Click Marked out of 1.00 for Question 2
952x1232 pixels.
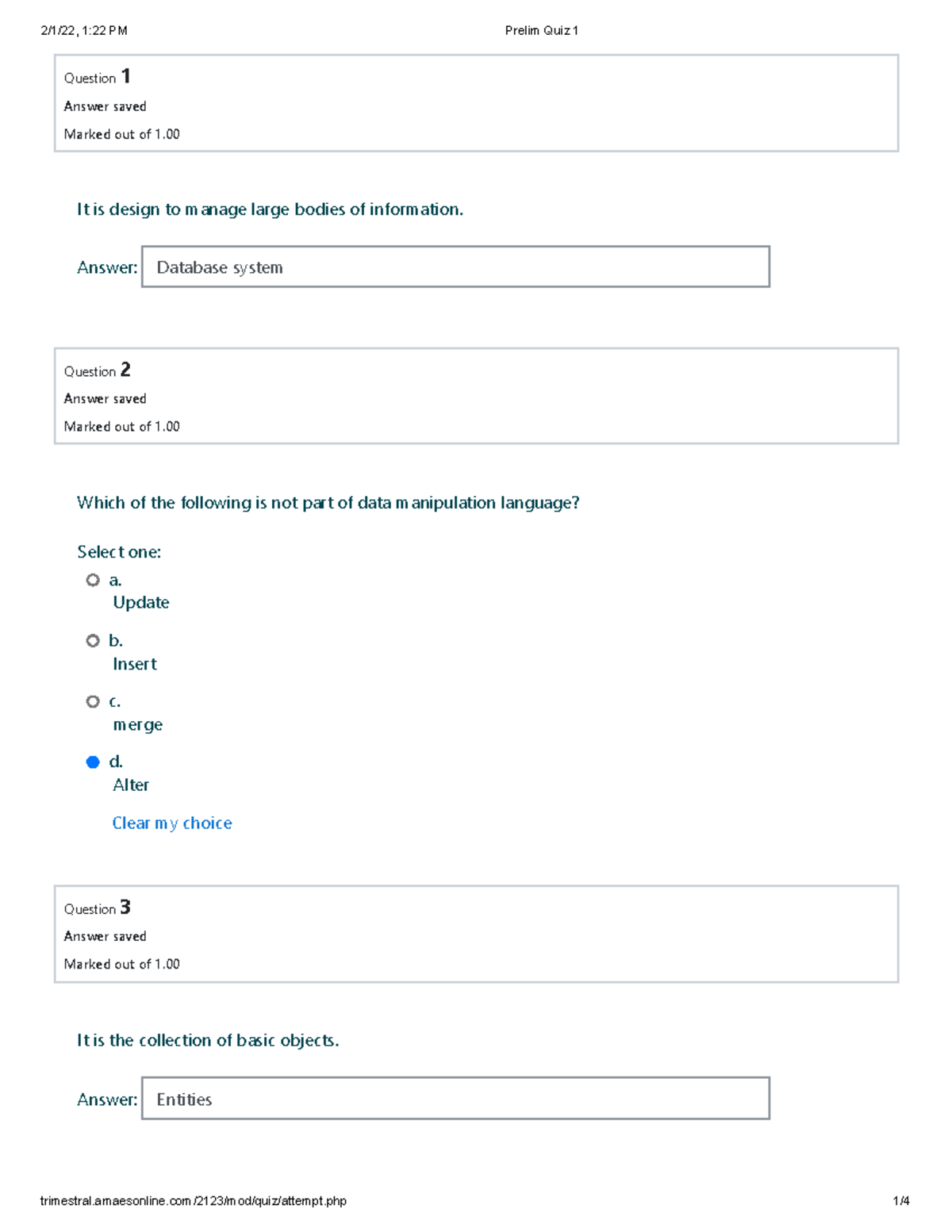[122, 426]
